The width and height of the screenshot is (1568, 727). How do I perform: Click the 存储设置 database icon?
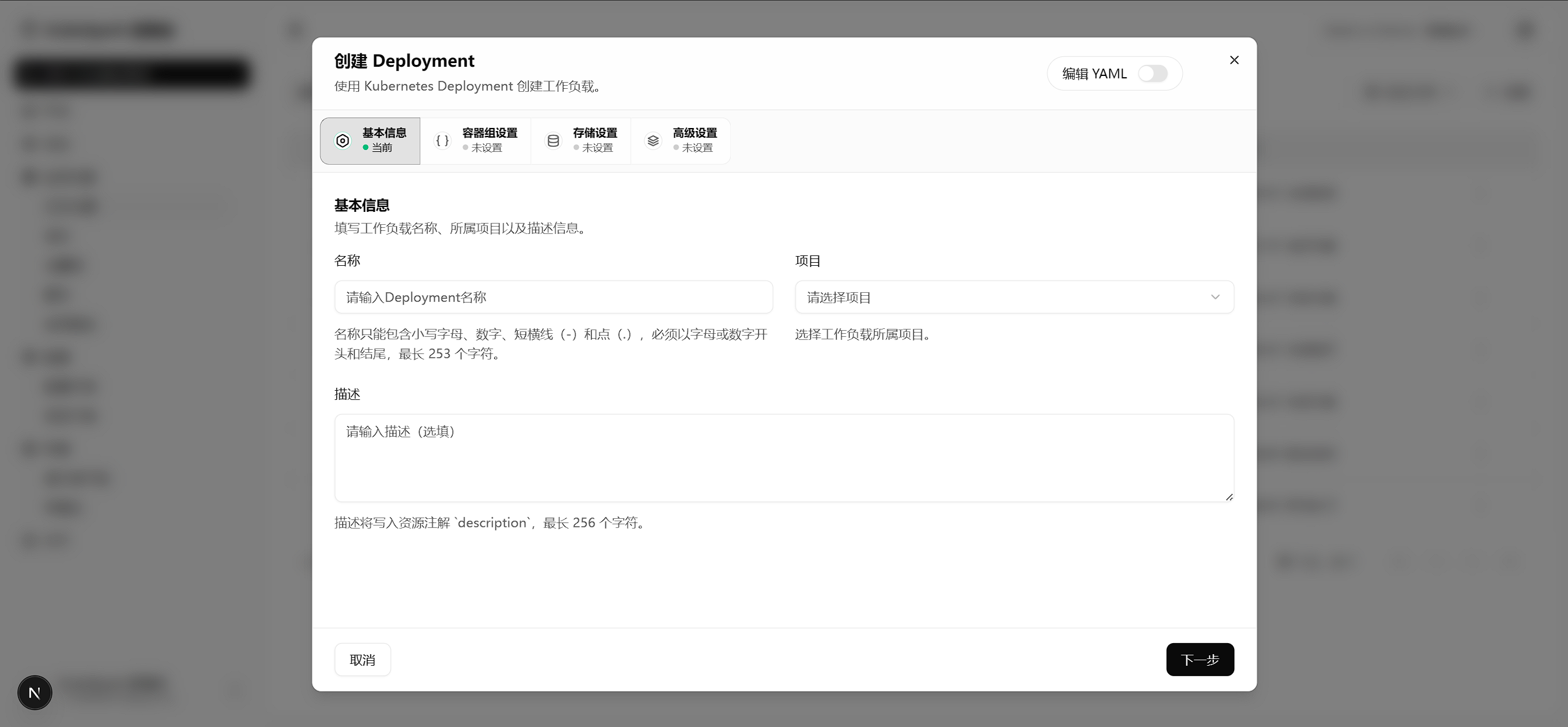pos(553,141)
